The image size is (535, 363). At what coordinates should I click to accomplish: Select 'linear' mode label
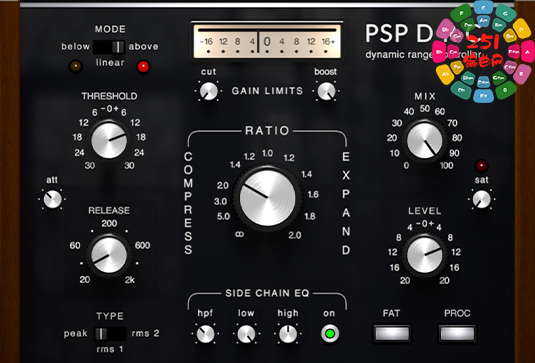[x=110, y=63]
